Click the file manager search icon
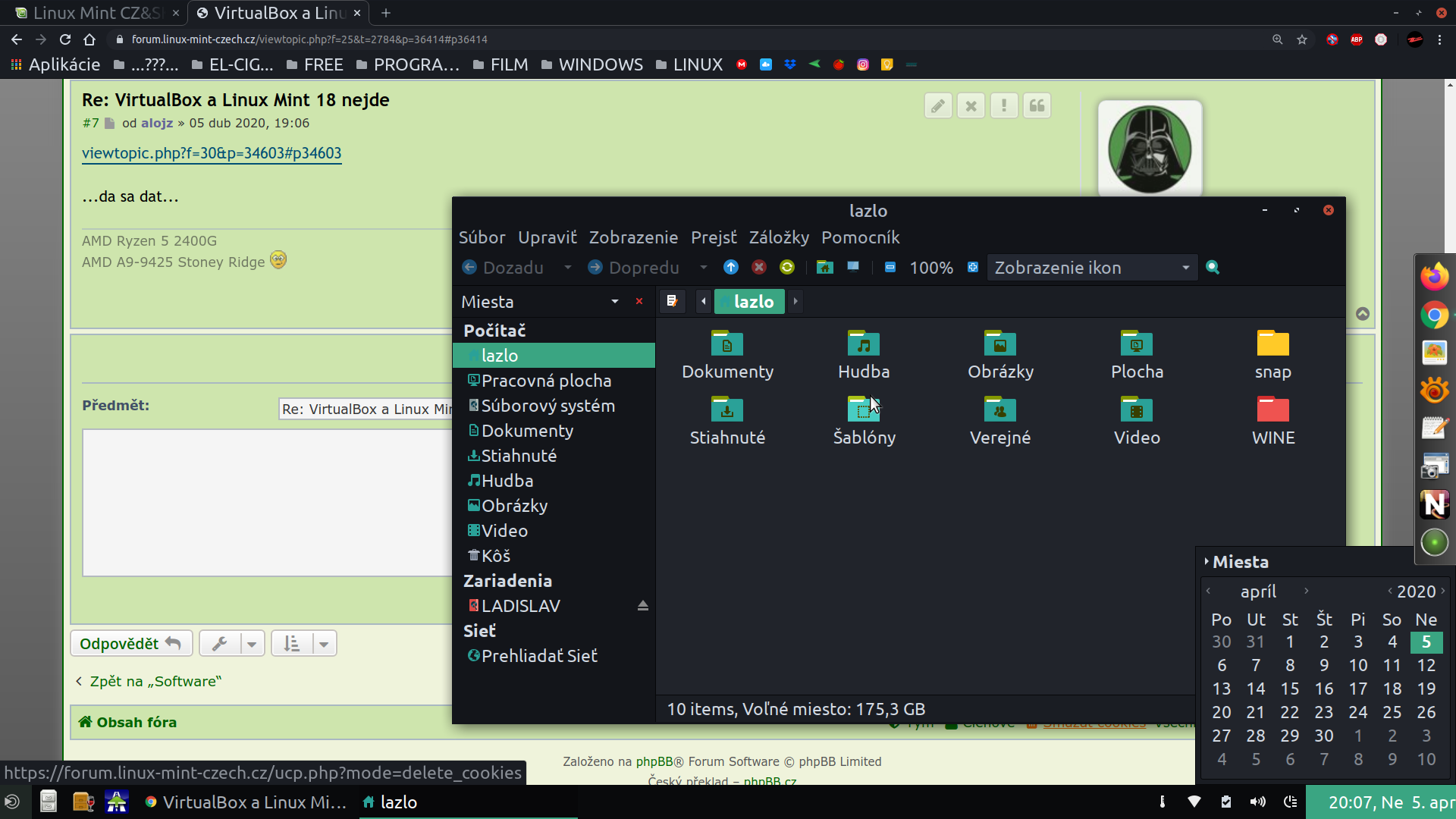Screen dimensions: 1456x819 coord(1212,267)
